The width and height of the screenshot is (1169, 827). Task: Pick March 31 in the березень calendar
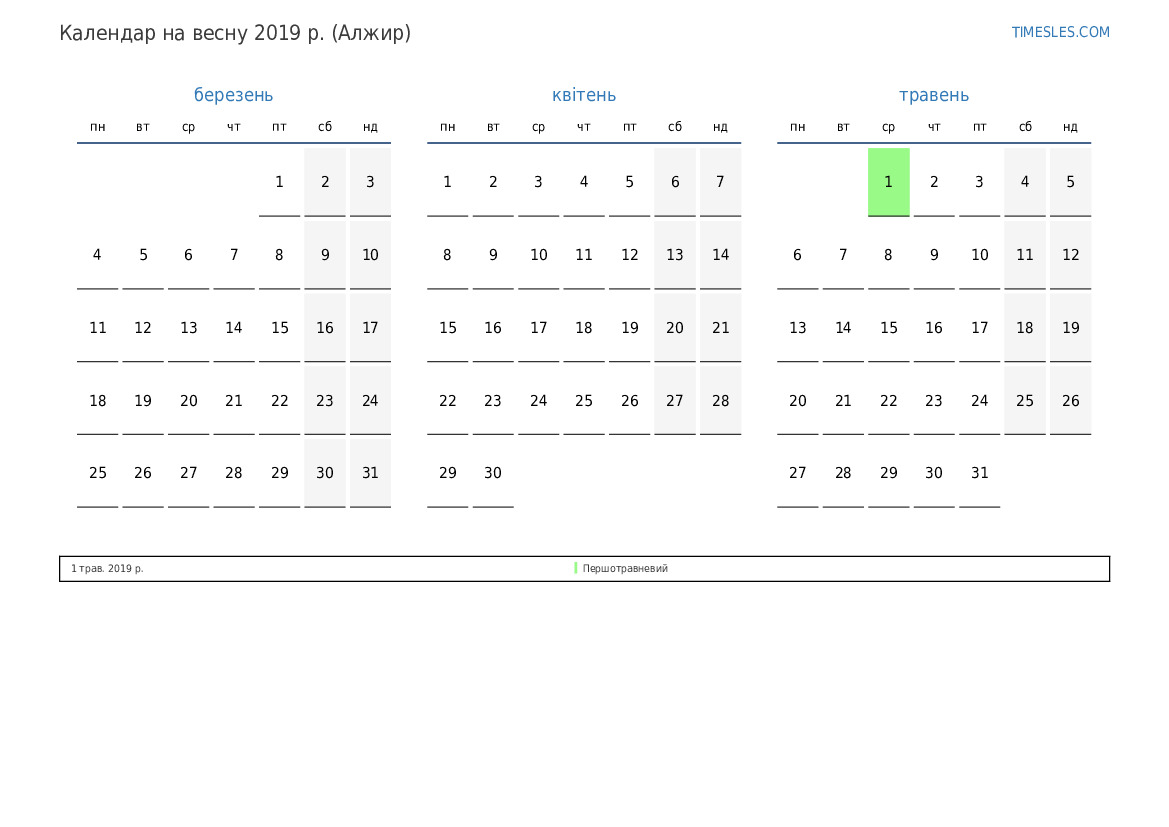click(x=370, y=473)
